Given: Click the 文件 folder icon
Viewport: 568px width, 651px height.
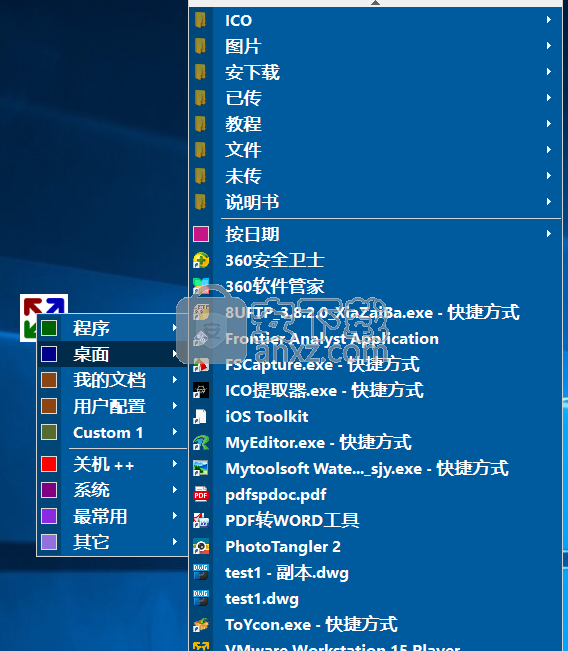Looking at the screenshot, I should 201,149.
